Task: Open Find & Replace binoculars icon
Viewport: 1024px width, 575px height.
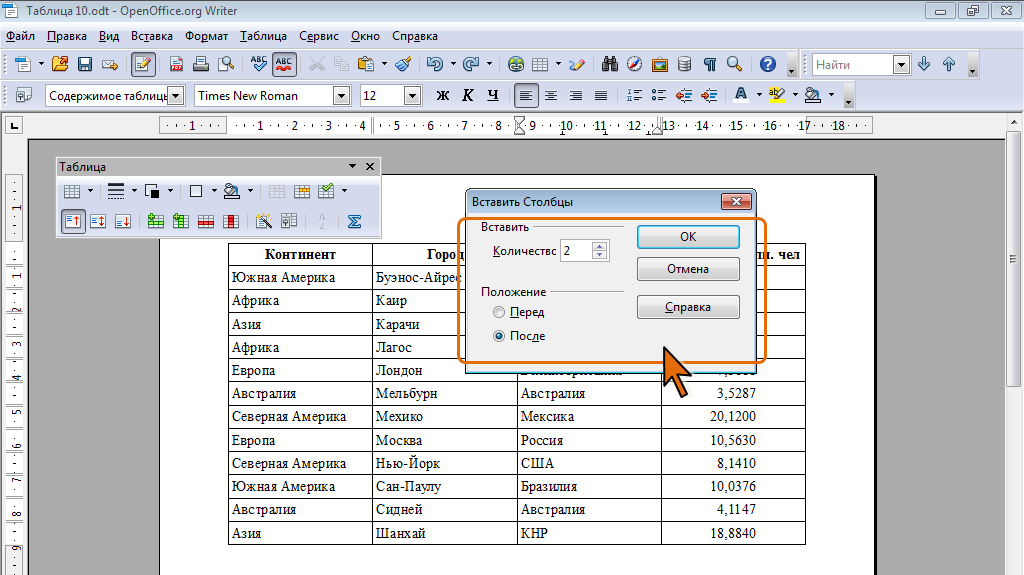Action: tap(610, 64)
